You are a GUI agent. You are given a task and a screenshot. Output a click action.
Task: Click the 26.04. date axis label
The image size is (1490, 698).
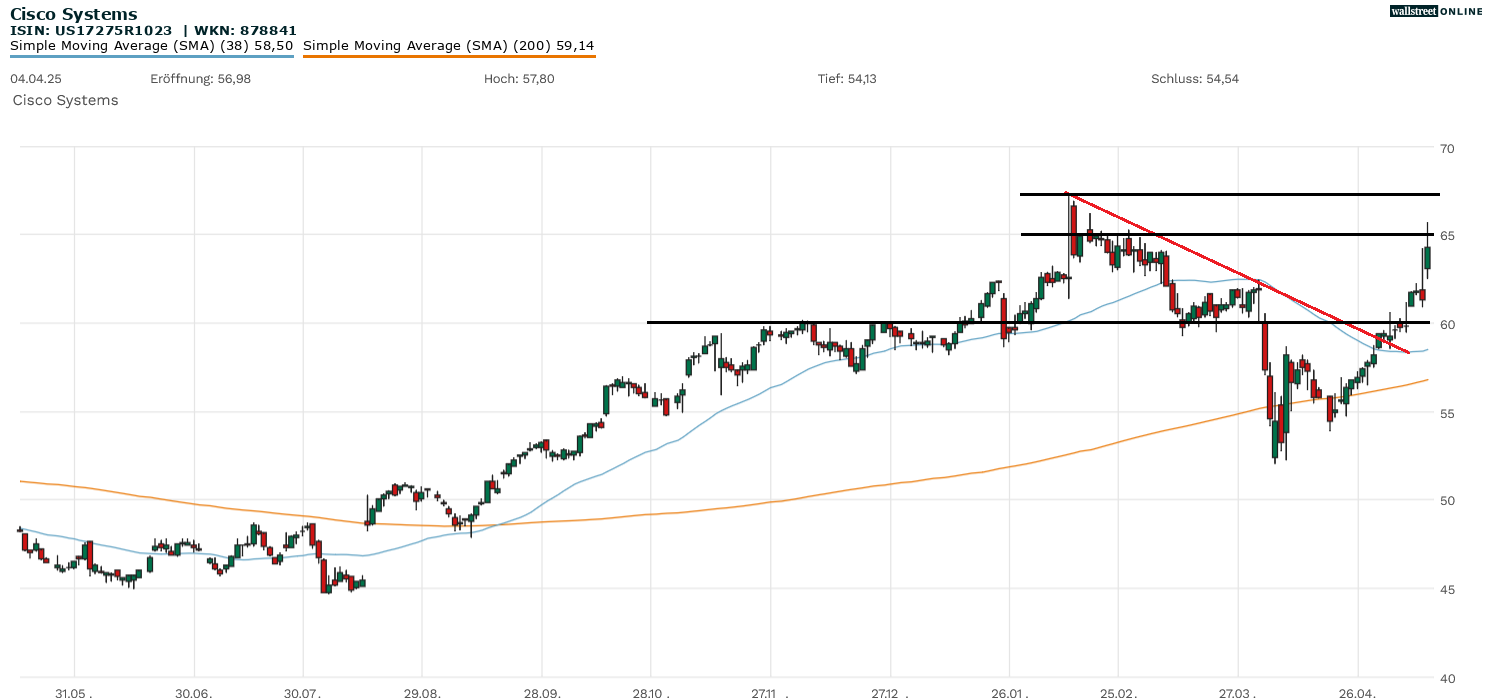[1357, 692]
